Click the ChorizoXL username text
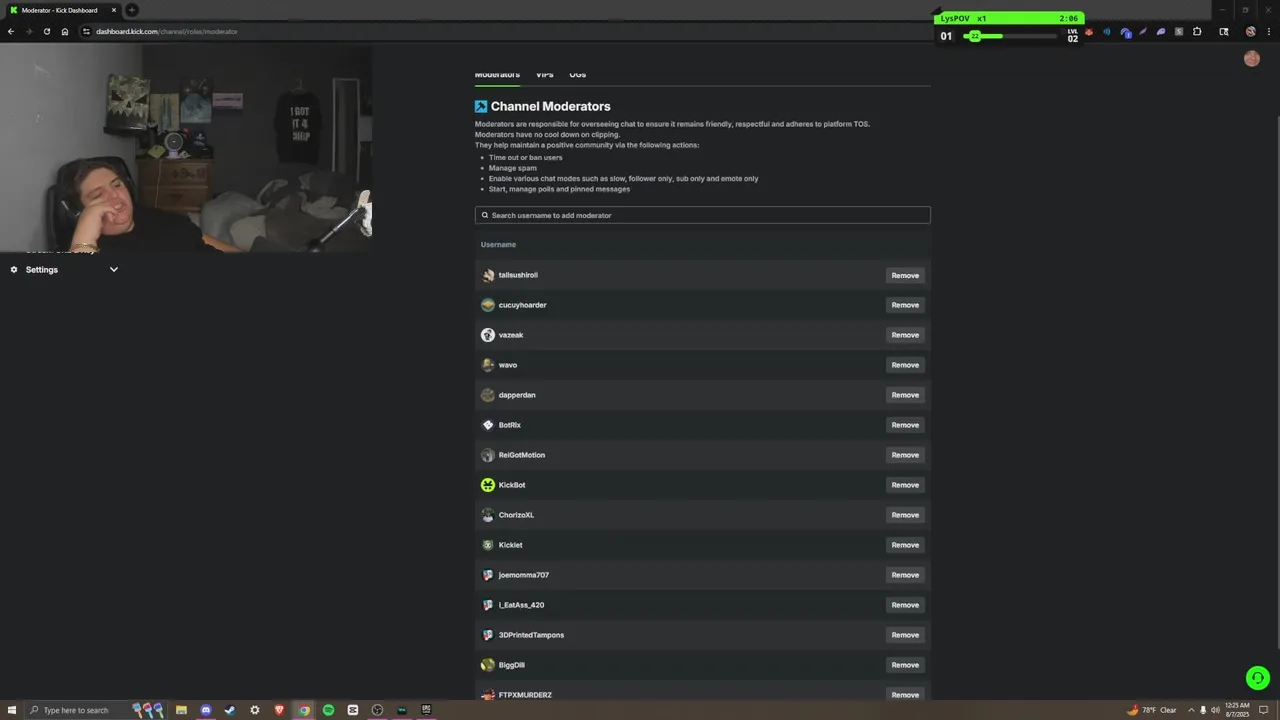 (x=516, y=515)
